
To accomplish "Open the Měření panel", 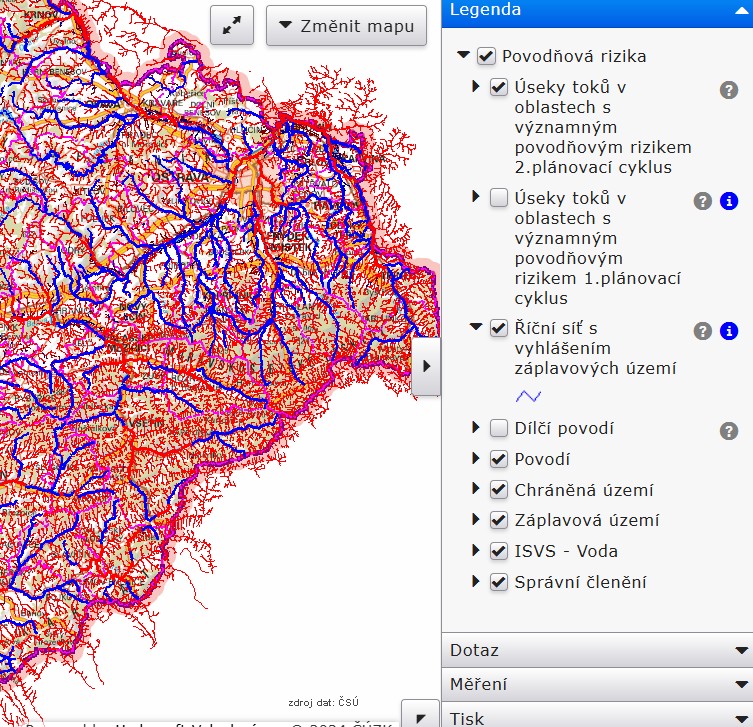I will point(597,685).
